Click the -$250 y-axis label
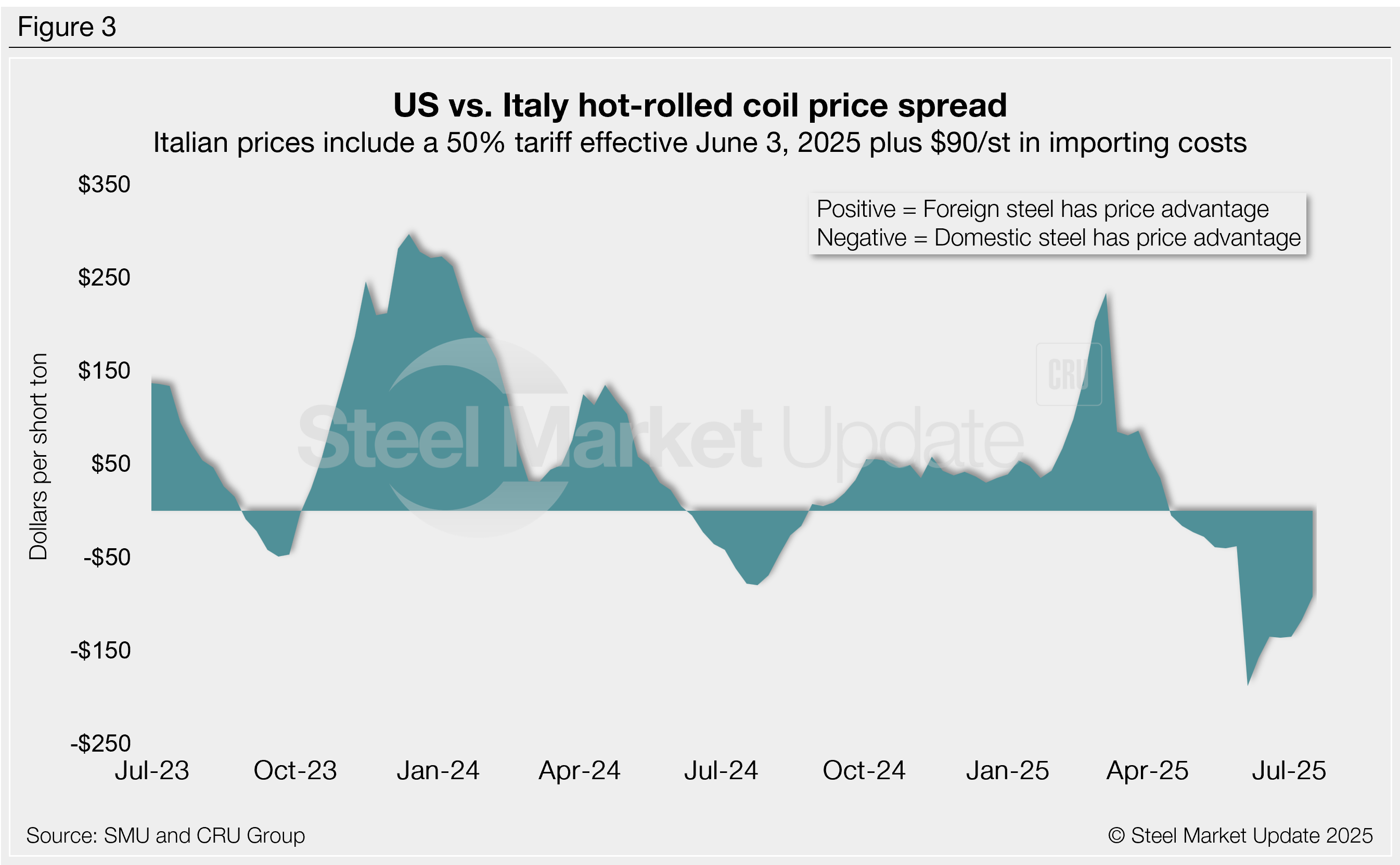 click(x=101, y=743)
